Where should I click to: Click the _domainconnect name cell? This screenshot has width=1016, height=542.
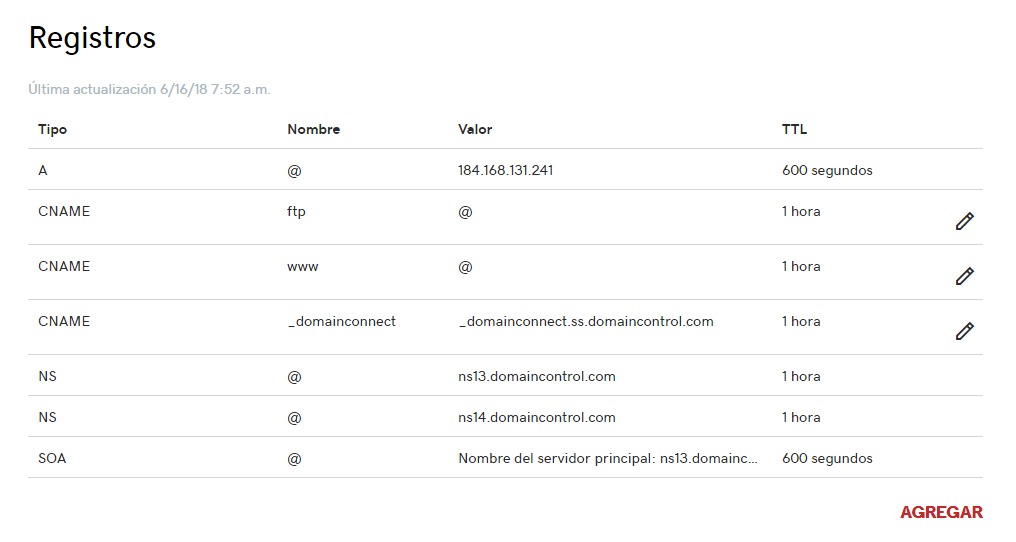341,321
